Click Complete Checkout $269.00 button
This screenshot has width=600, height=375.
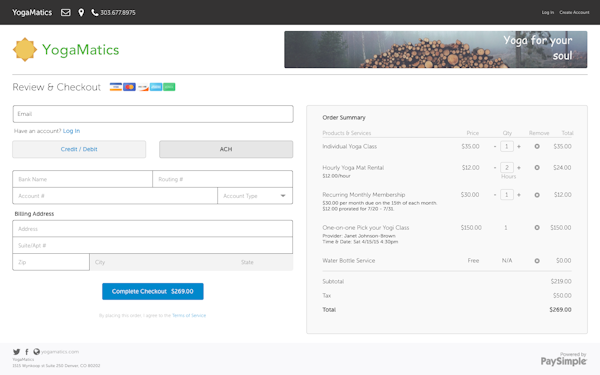coord(153,292)
